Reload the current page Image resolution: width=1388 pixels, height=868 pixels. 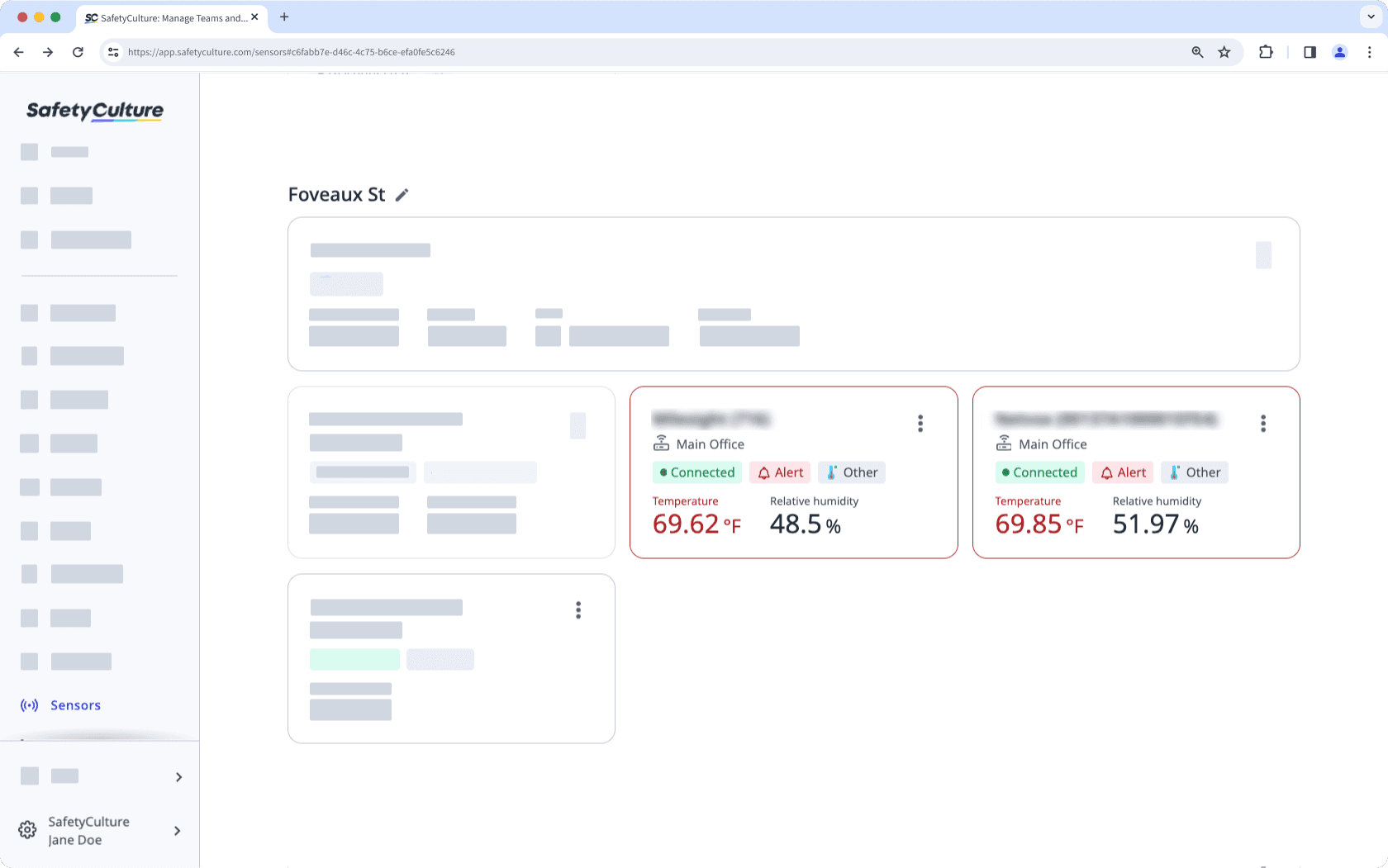(x=78, y=52)
